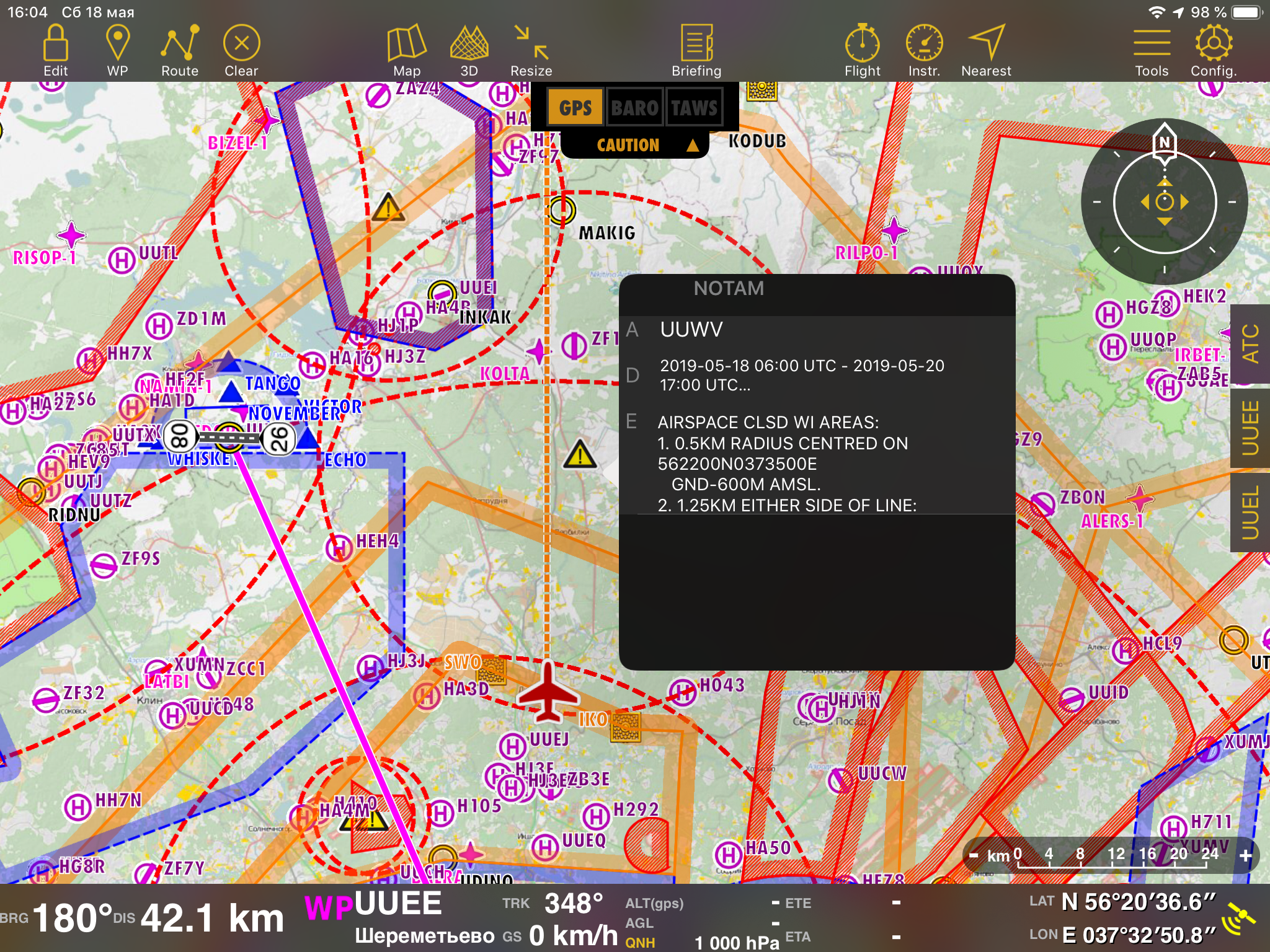The height and width of the screenshot is (952, 1270).
Task: Zoom in with scale plus button
Action: [1245, 856]
